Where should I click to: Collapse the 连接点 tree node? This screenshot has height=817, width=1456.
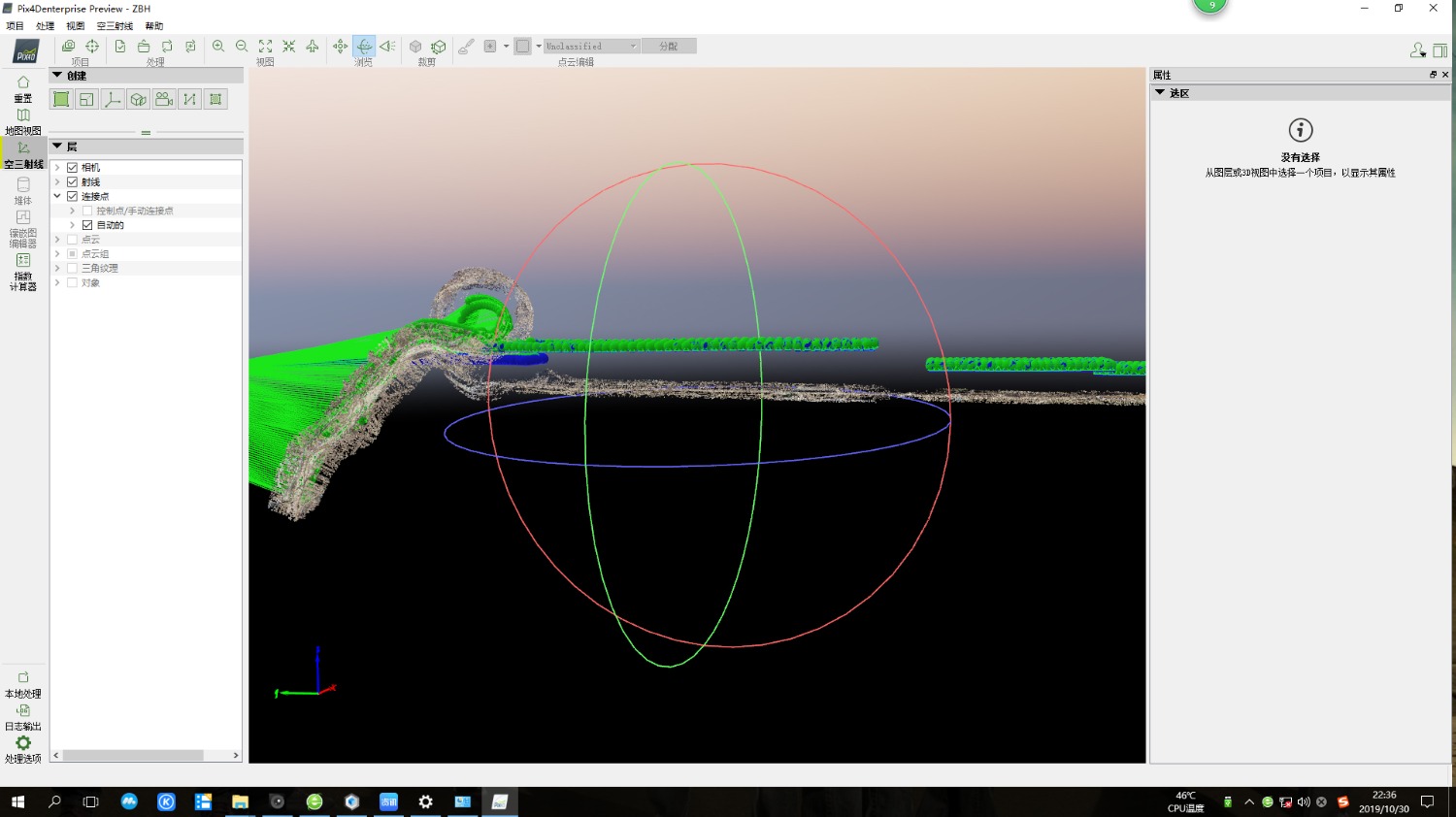click(x=57, y=196)
